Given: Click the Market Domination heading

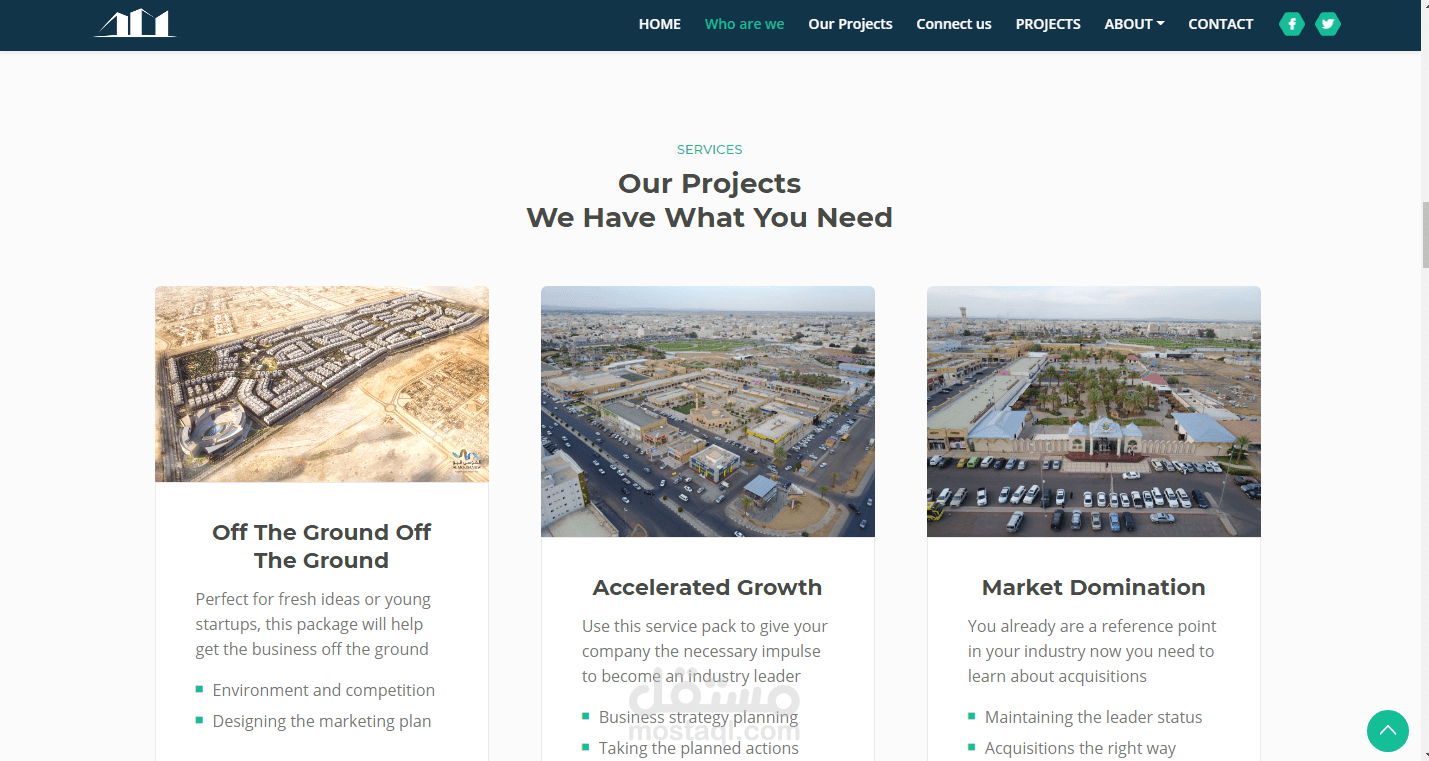Looking at the screenshot, I should tap(1094, 587).
